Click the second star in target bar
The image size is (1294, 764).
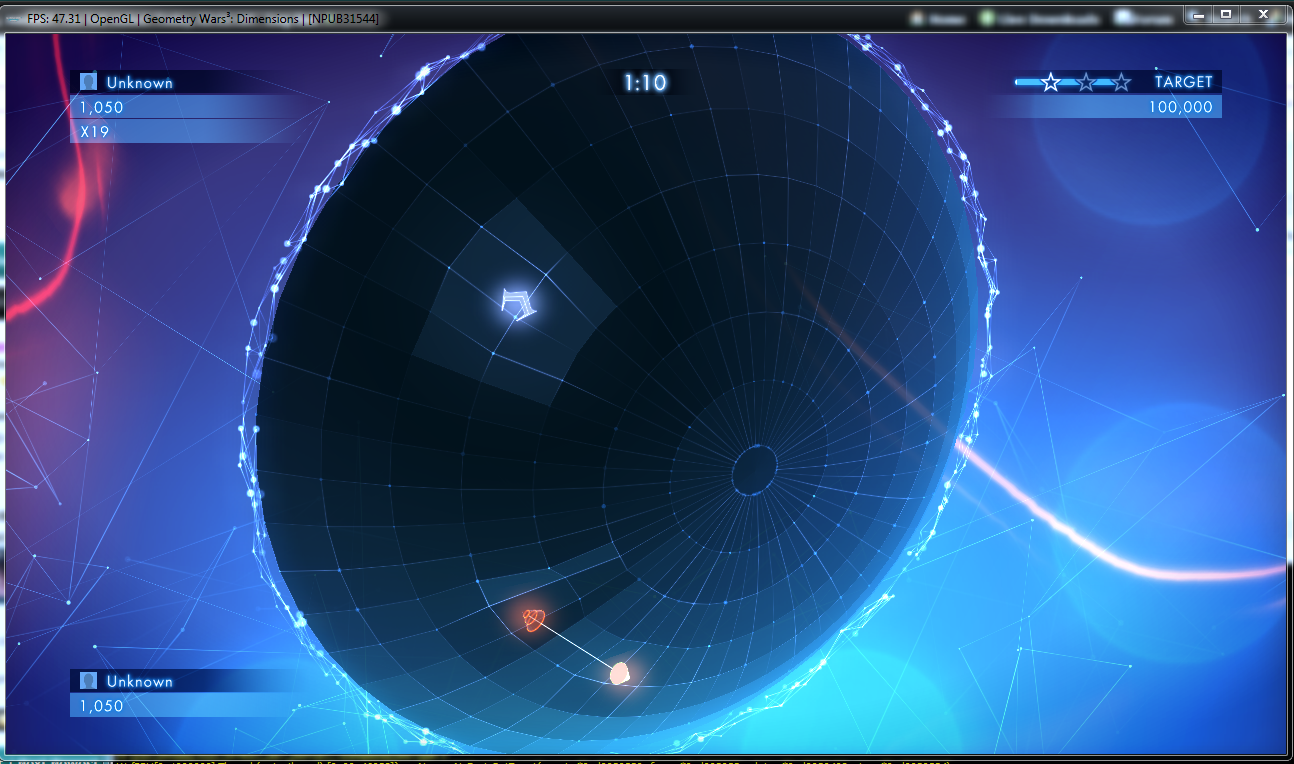pyautogui.click(x=1086, y=82)
